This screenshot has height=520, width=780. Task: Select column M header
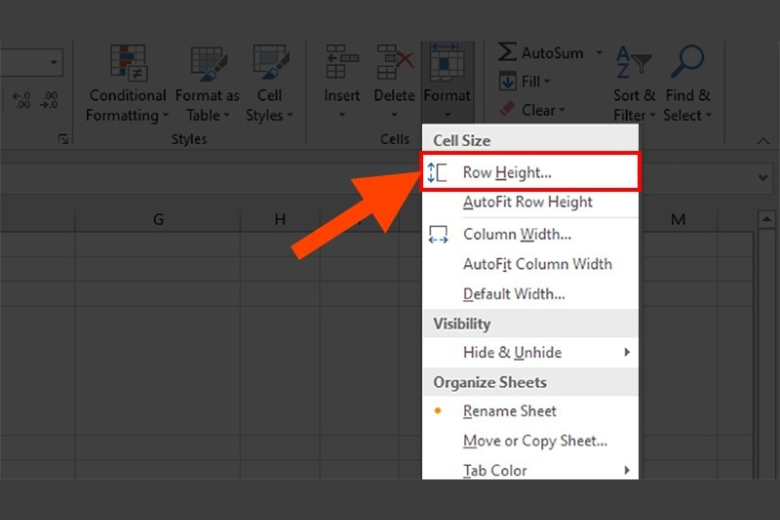point(678,219)
